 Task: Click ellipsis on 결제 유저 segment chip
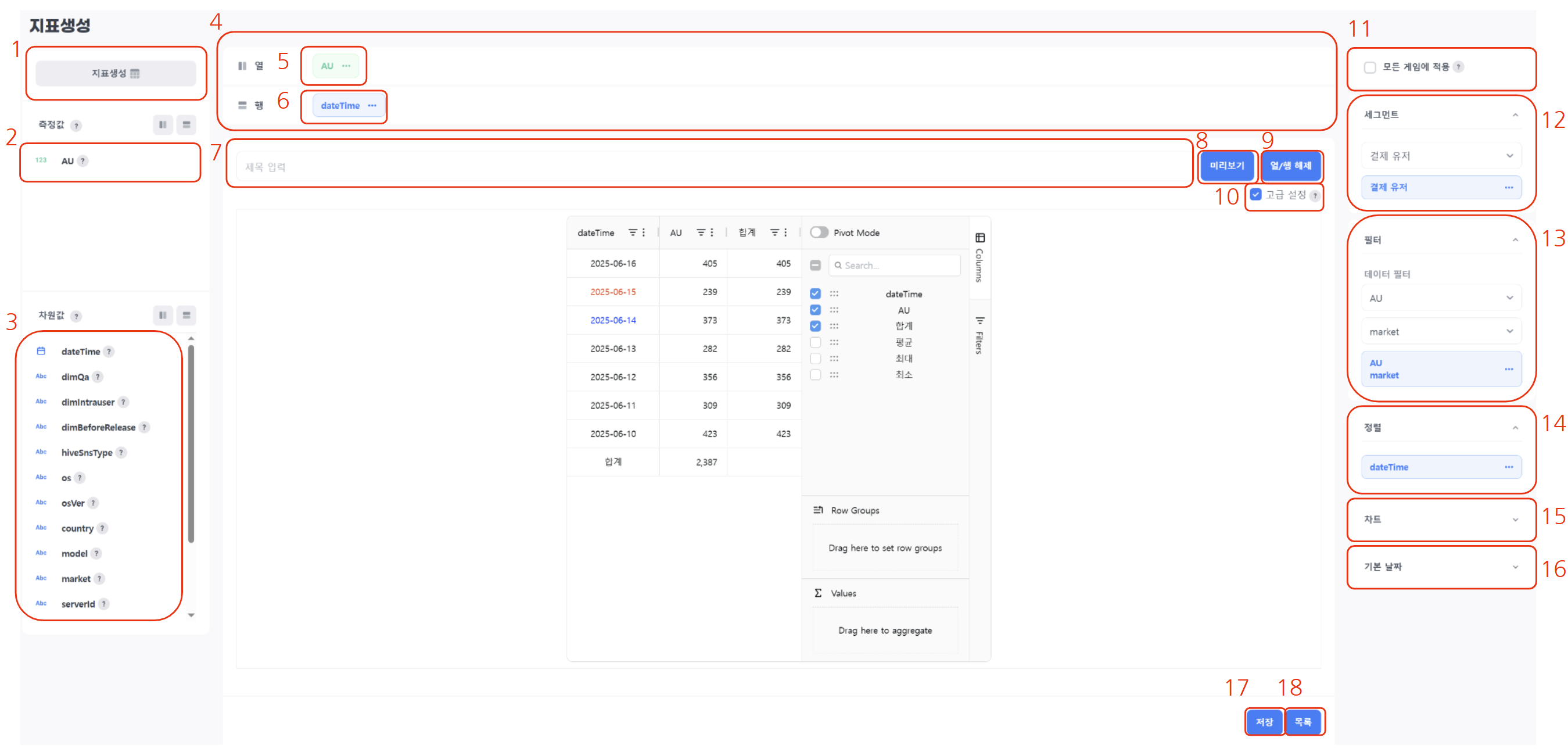tap(1508, 188)
